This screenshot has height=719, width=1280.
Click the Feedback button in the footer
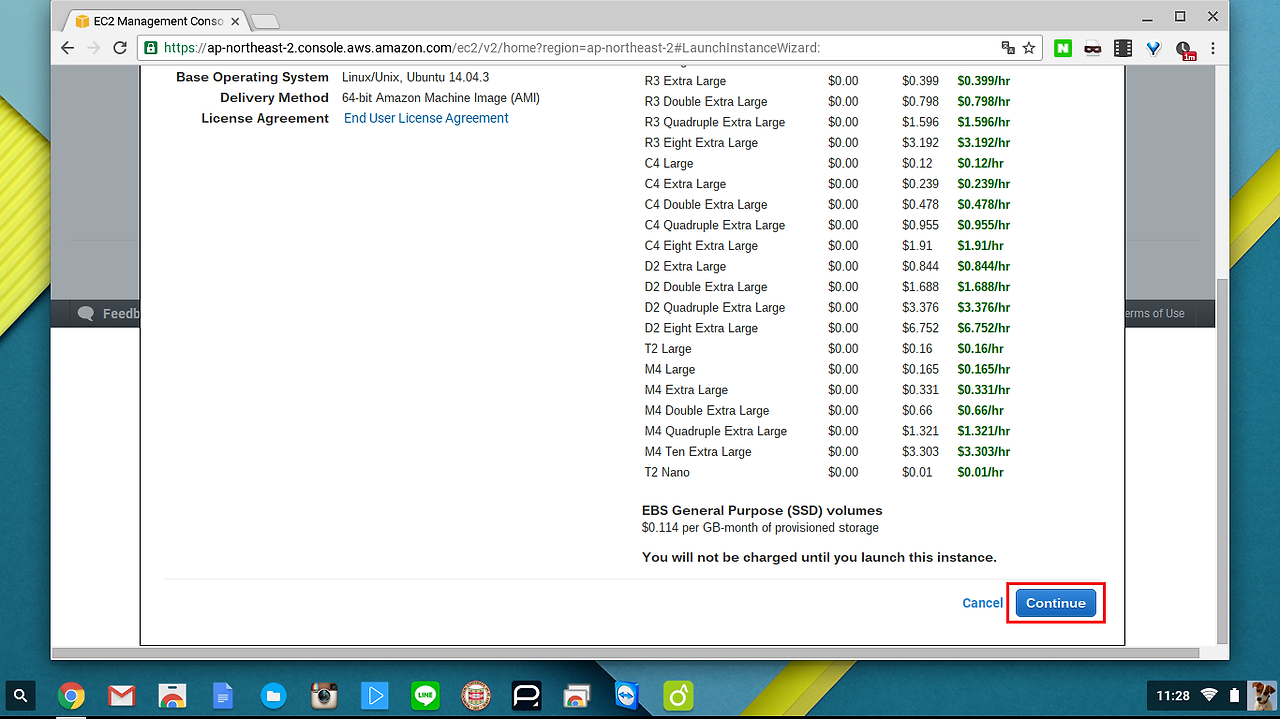(109, 313)
